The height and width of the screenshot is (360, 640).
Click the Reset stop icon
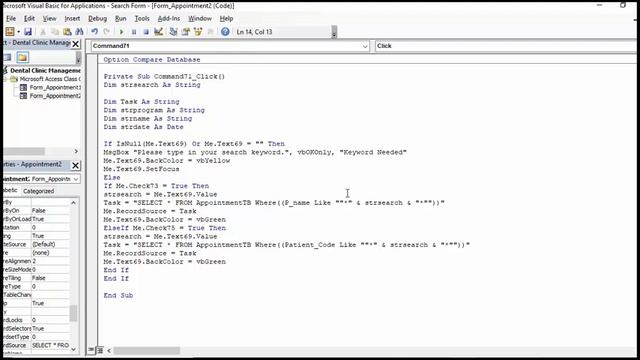point(146,31)
